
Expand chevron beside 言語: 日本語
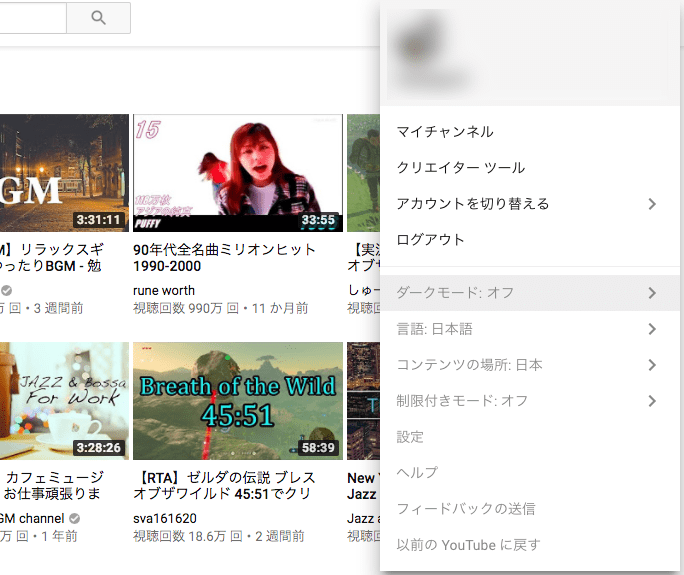[x=652, y=329]
